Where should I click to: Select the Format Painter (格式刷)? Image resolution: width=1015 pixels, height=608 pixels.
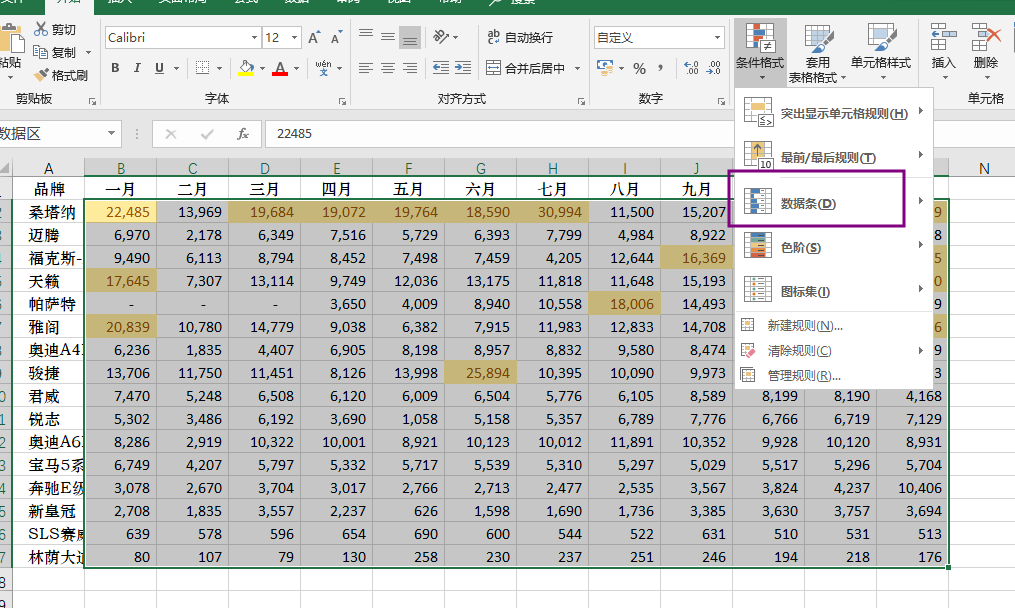tap(61, 75)
